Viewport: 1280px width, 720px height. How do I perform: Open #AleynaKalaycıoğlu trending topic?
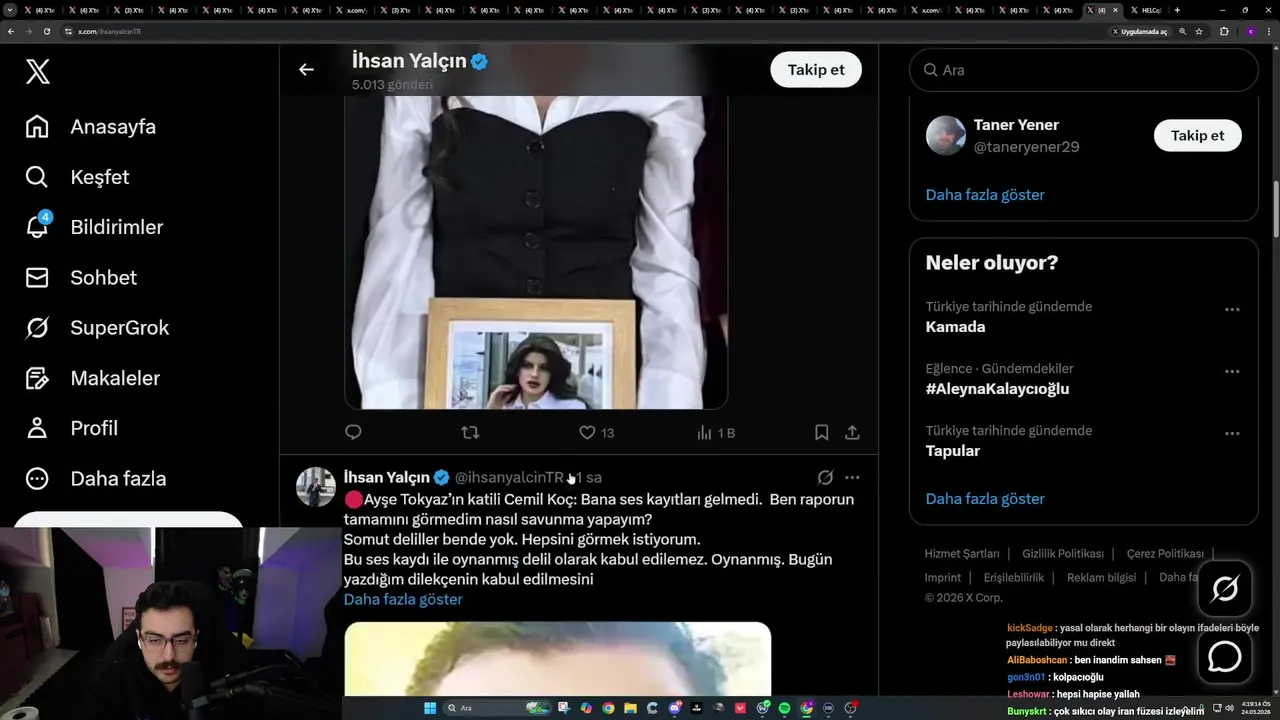pos(997,389)
